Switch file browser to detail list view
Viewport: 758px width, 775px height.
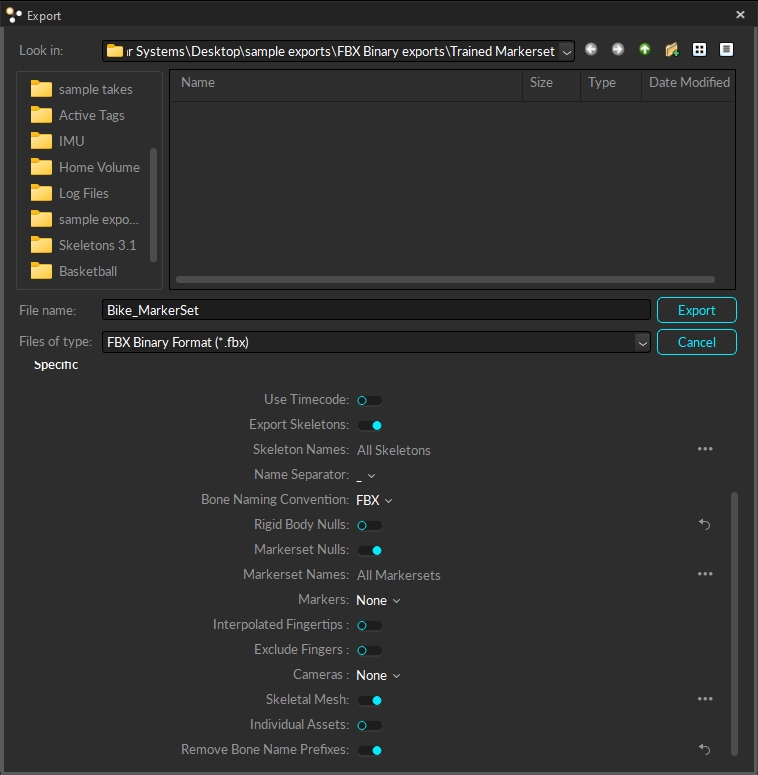pyautogui.click(x=726, y=49)
